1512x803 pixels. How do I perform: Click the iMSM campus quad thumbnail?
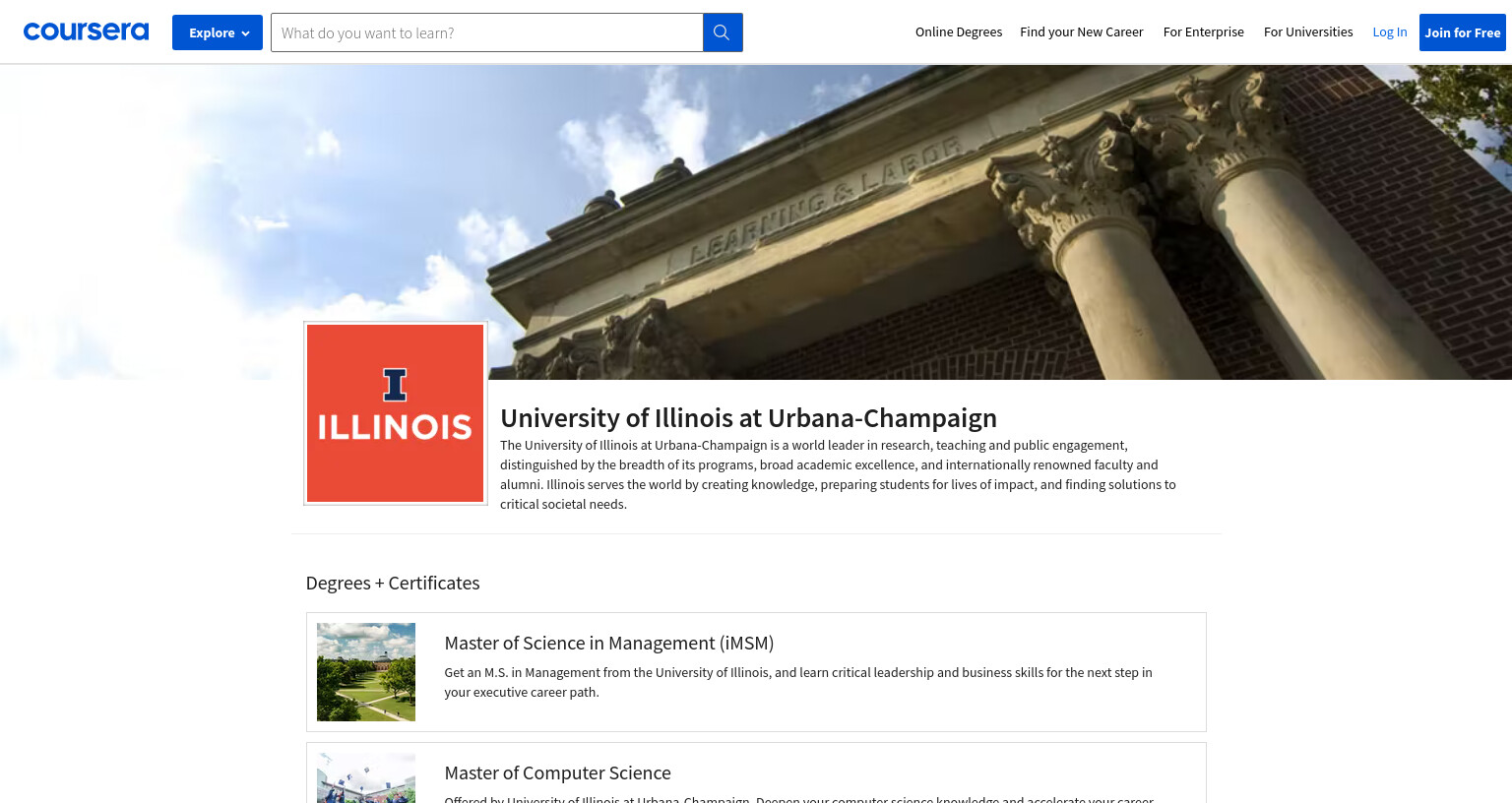366,672
